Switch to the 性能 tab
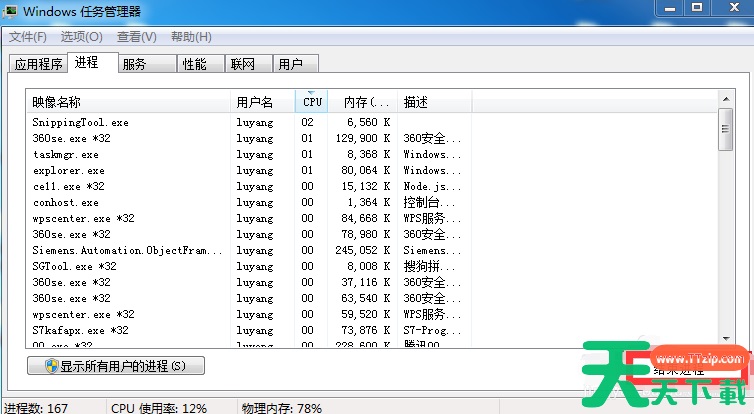 201,64
